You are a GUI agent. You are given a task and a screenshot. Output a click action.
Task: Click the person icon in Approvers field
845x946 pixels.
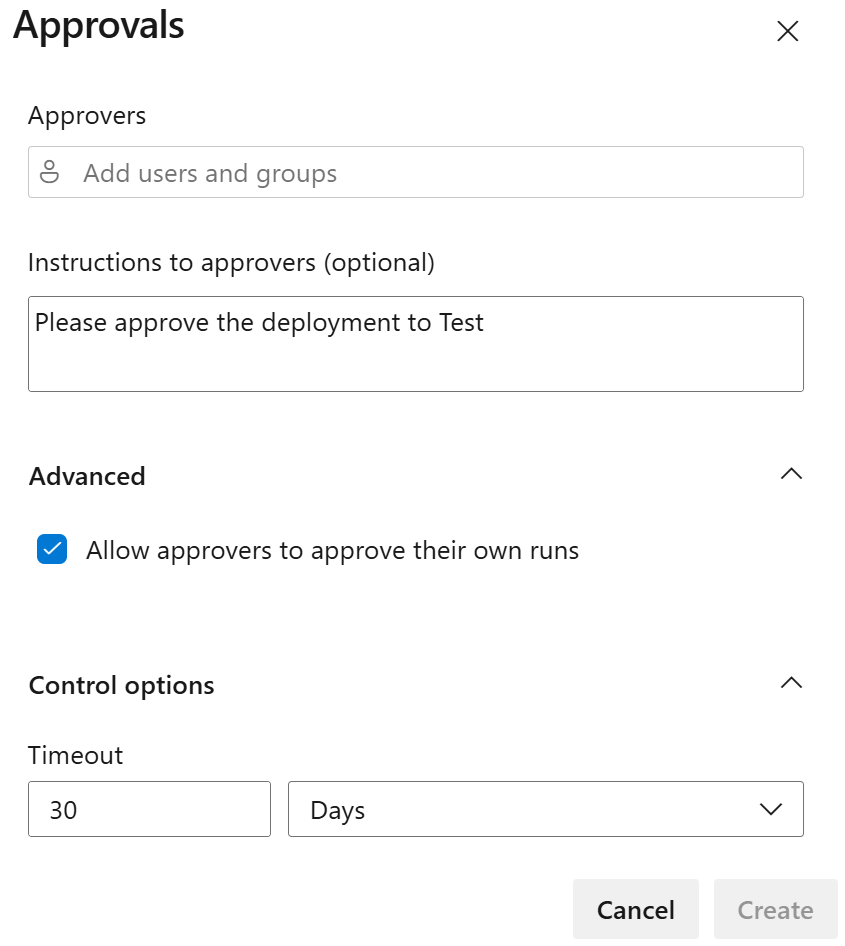[49, 172]
